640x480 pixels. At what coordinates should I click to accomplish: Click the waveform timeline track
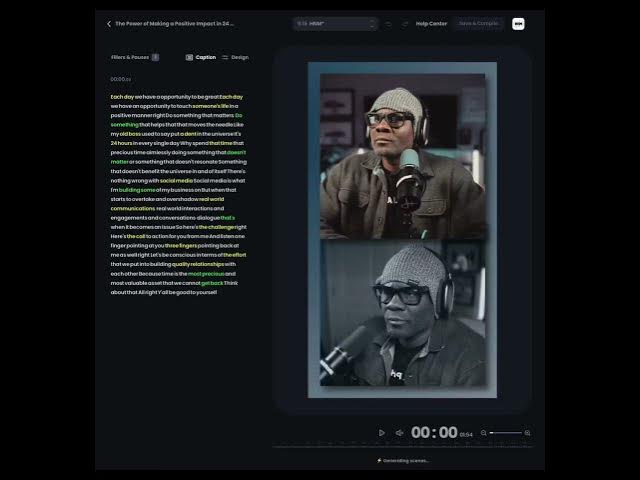click(x=400, y=447)
